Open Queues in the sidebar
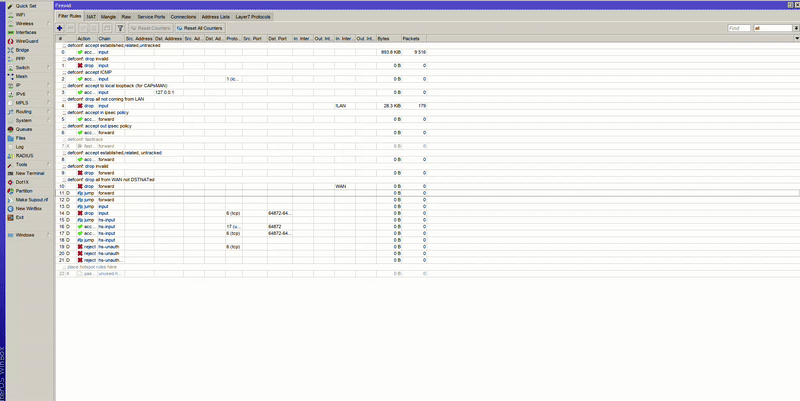800x401 pixels. [x=23, y=129]
